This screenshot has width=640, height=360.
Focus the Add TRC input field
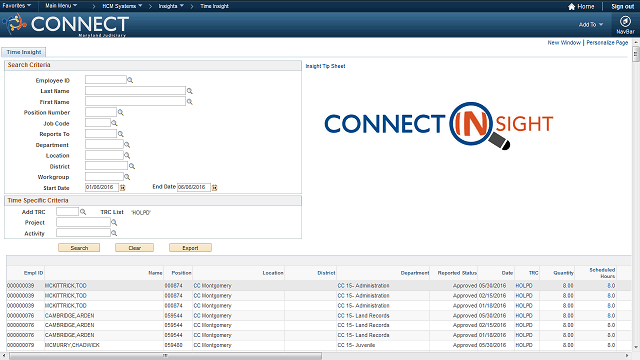coord(67,211)
